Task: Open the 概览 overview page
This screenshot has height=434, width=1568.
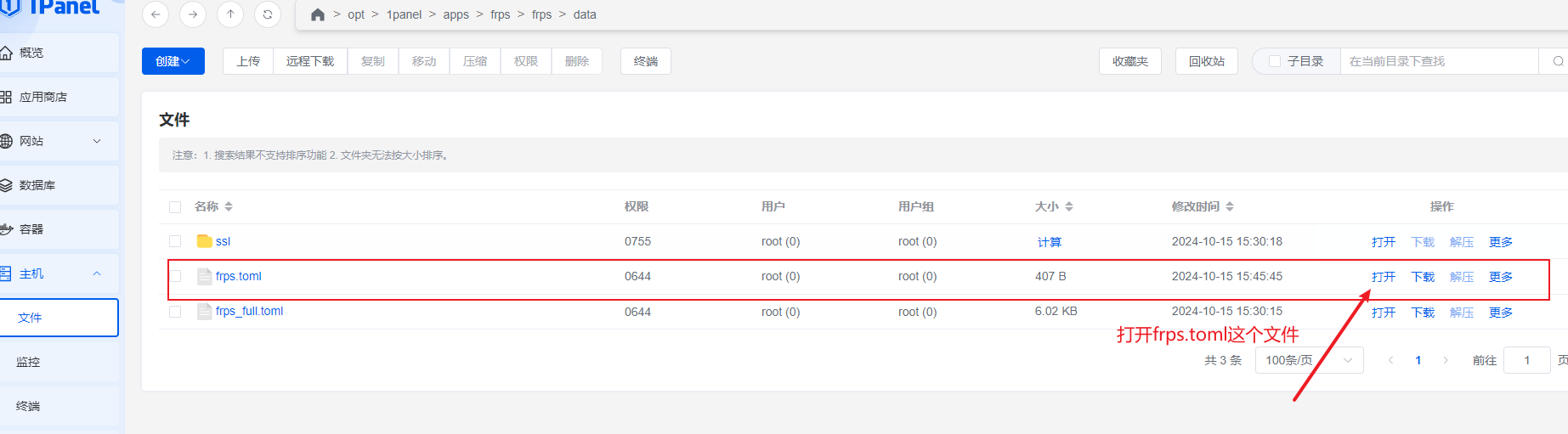Action: 59,53
